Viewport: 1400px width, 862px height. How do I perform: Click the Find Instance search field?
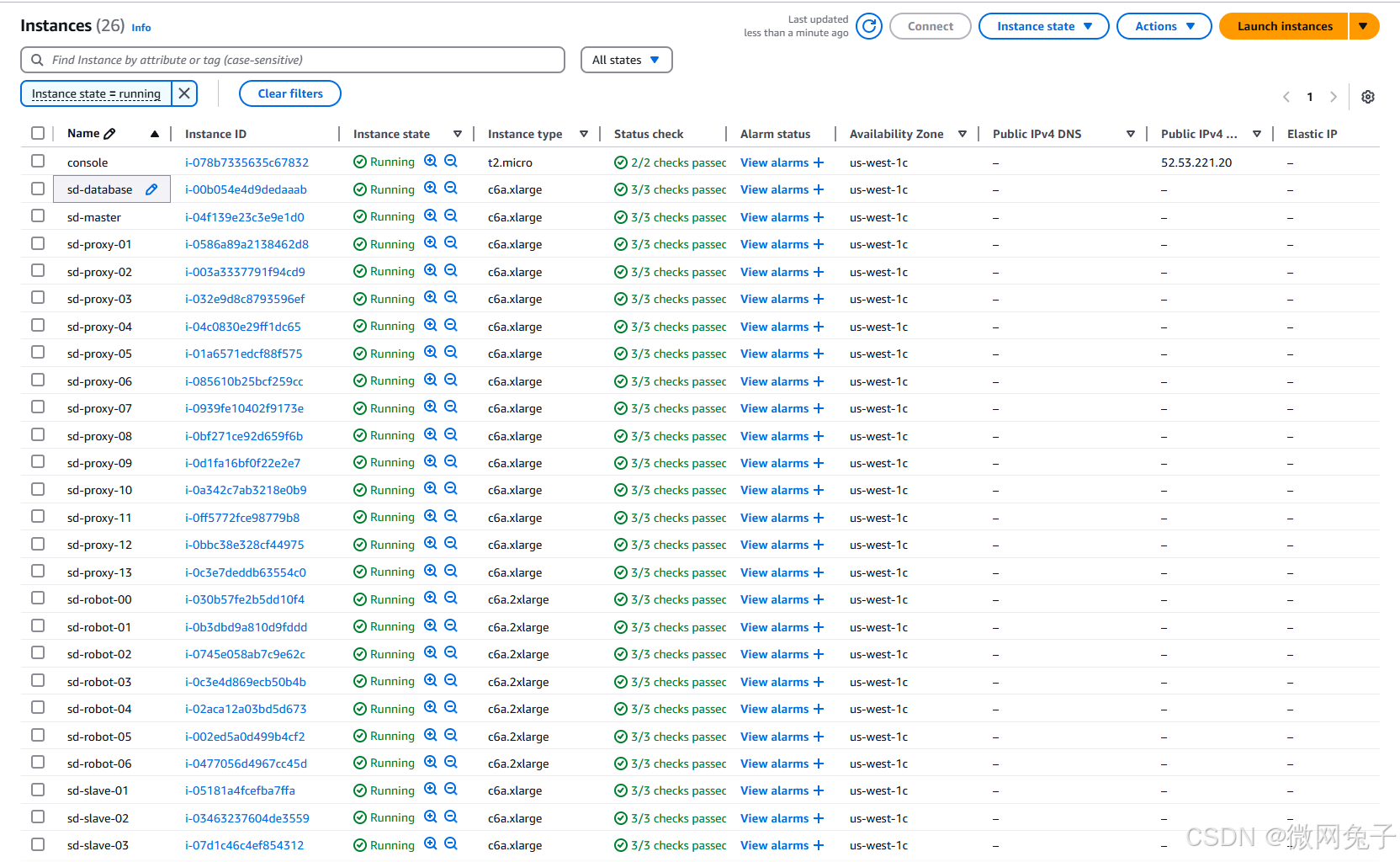point(293,60)
